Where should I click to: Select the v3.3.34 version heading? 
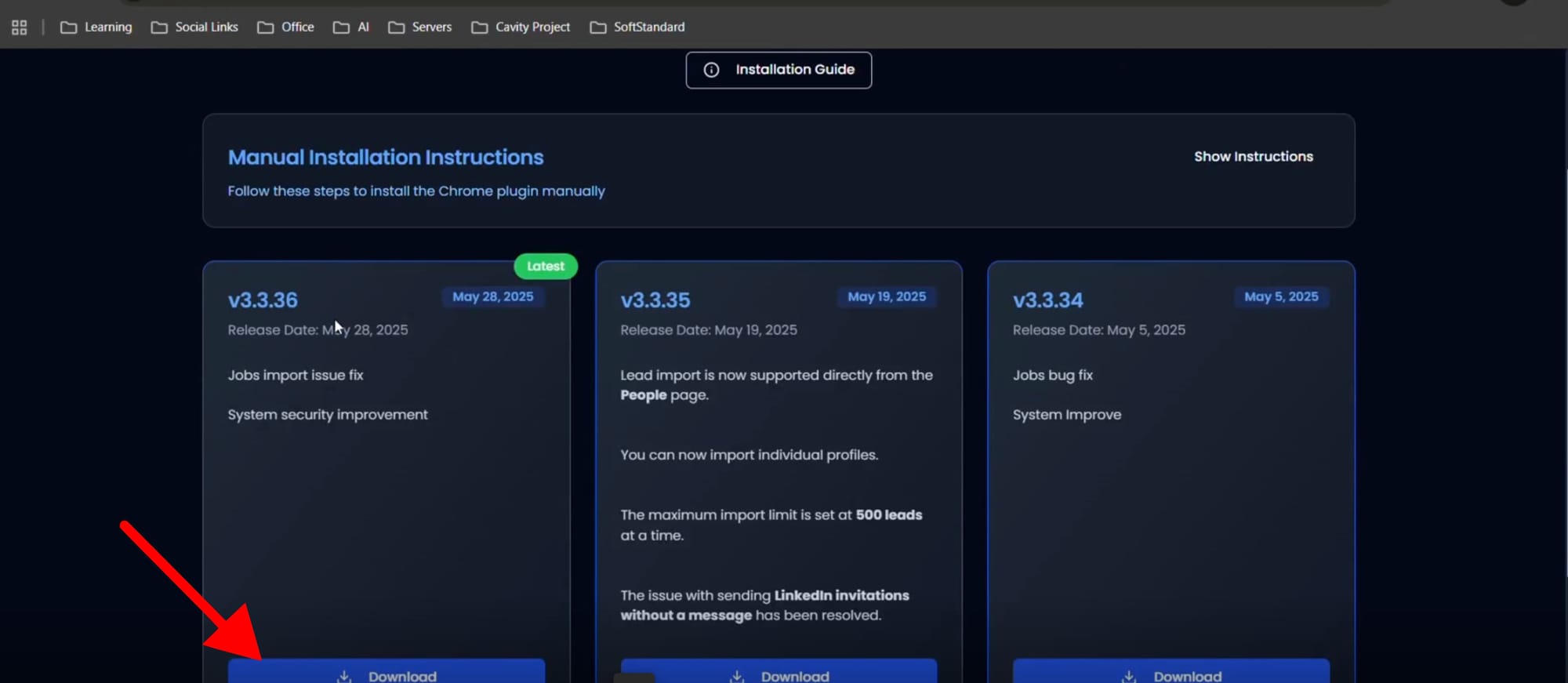(1047, 300)
